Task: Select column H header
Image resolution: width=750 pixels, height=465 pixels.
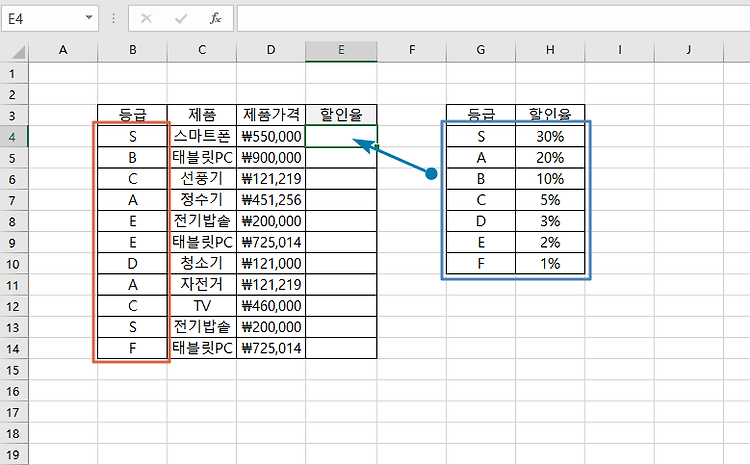Action: (x=550, y=50)
